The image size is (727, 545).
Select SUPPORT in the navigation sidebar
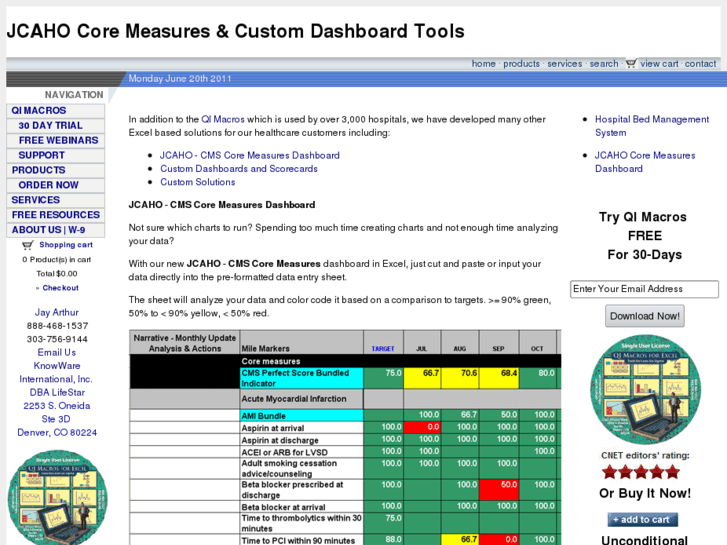(x=56, y=155)
